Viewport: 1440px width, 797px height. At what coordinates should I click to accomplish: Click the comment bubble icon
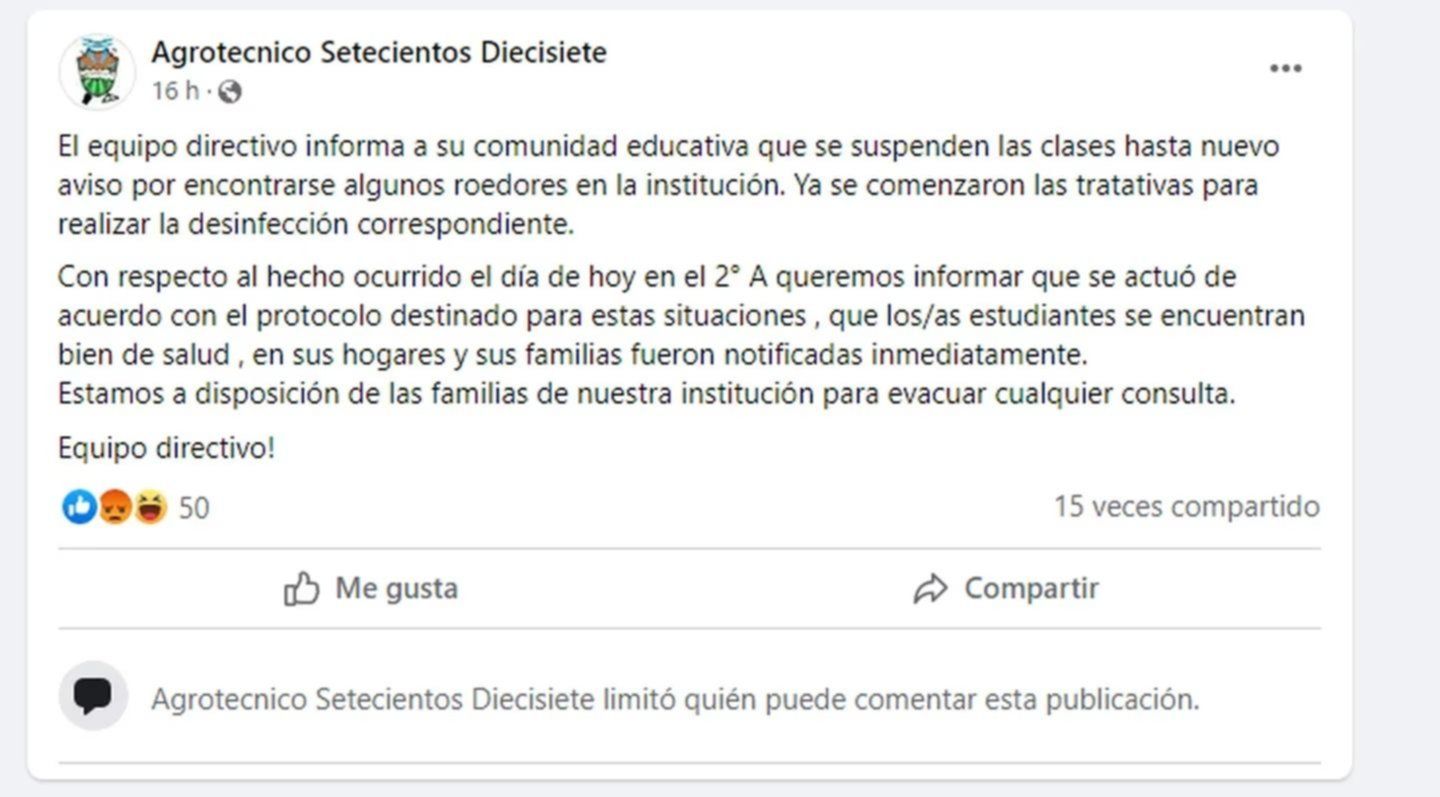(x=93, y=695)
